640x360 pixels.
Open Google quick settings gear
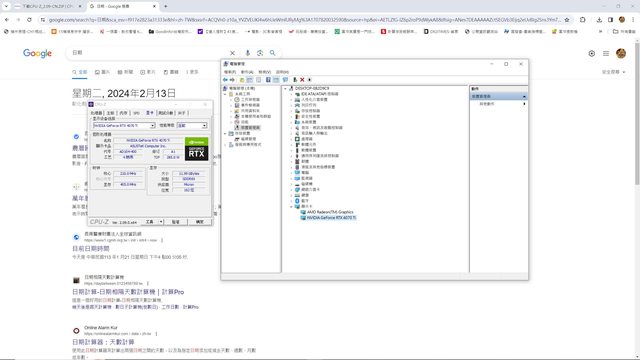(591, 53)
